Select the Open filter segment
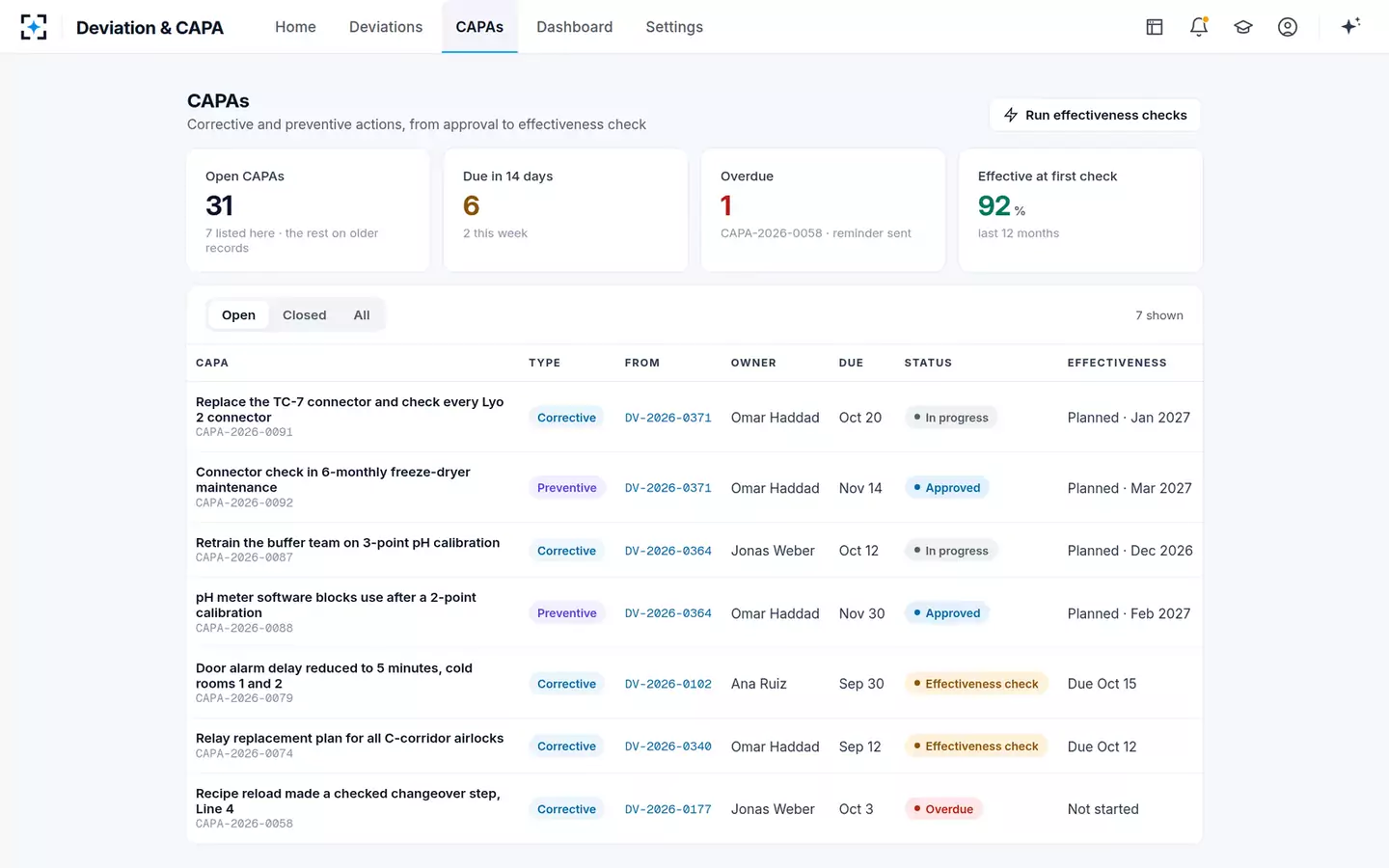This screenshot has width=1389, height=868. 238,315
